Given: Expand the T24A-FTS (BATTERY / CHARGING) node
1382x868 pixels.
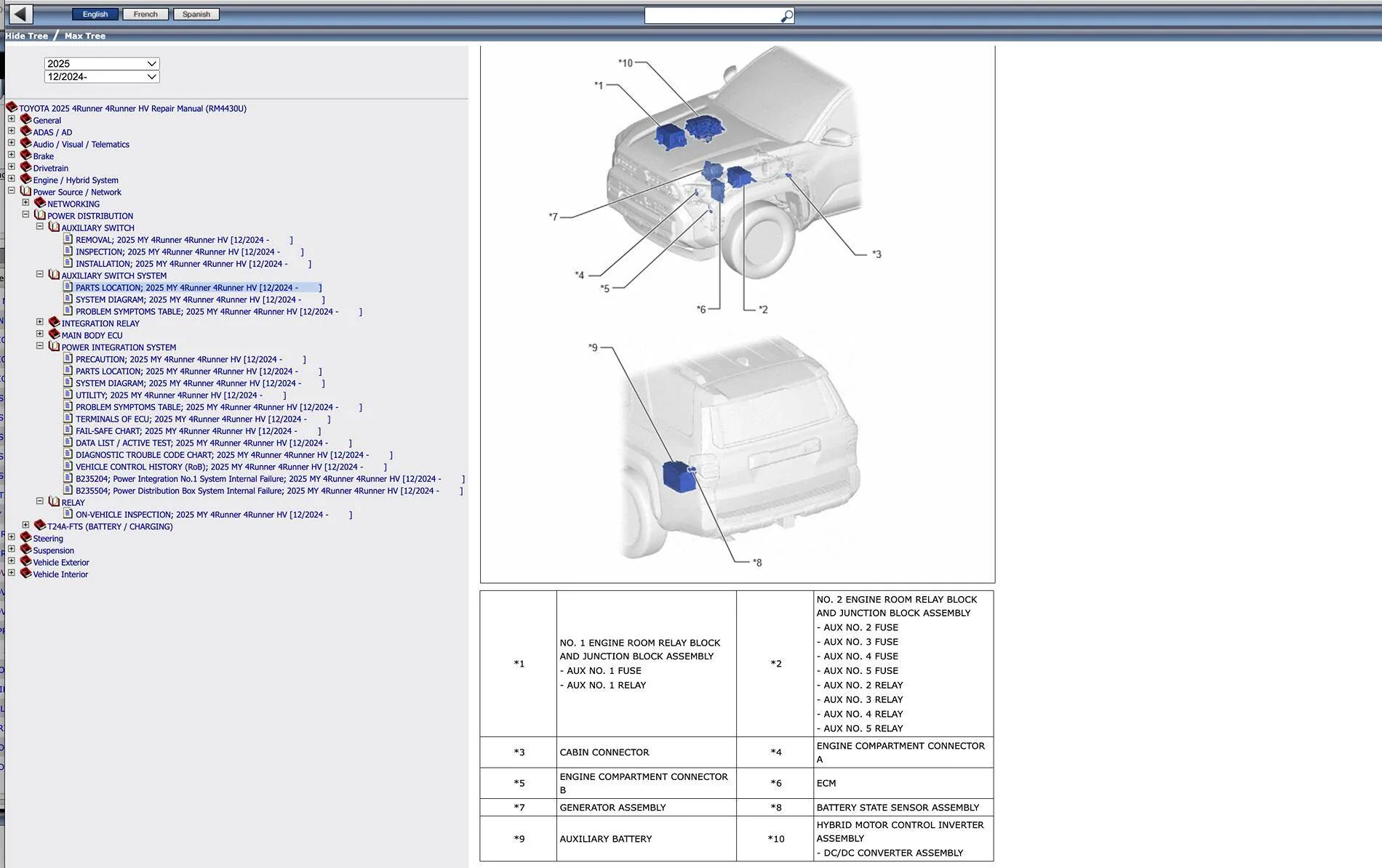Looking at the screenshot, I should [25, 526].
